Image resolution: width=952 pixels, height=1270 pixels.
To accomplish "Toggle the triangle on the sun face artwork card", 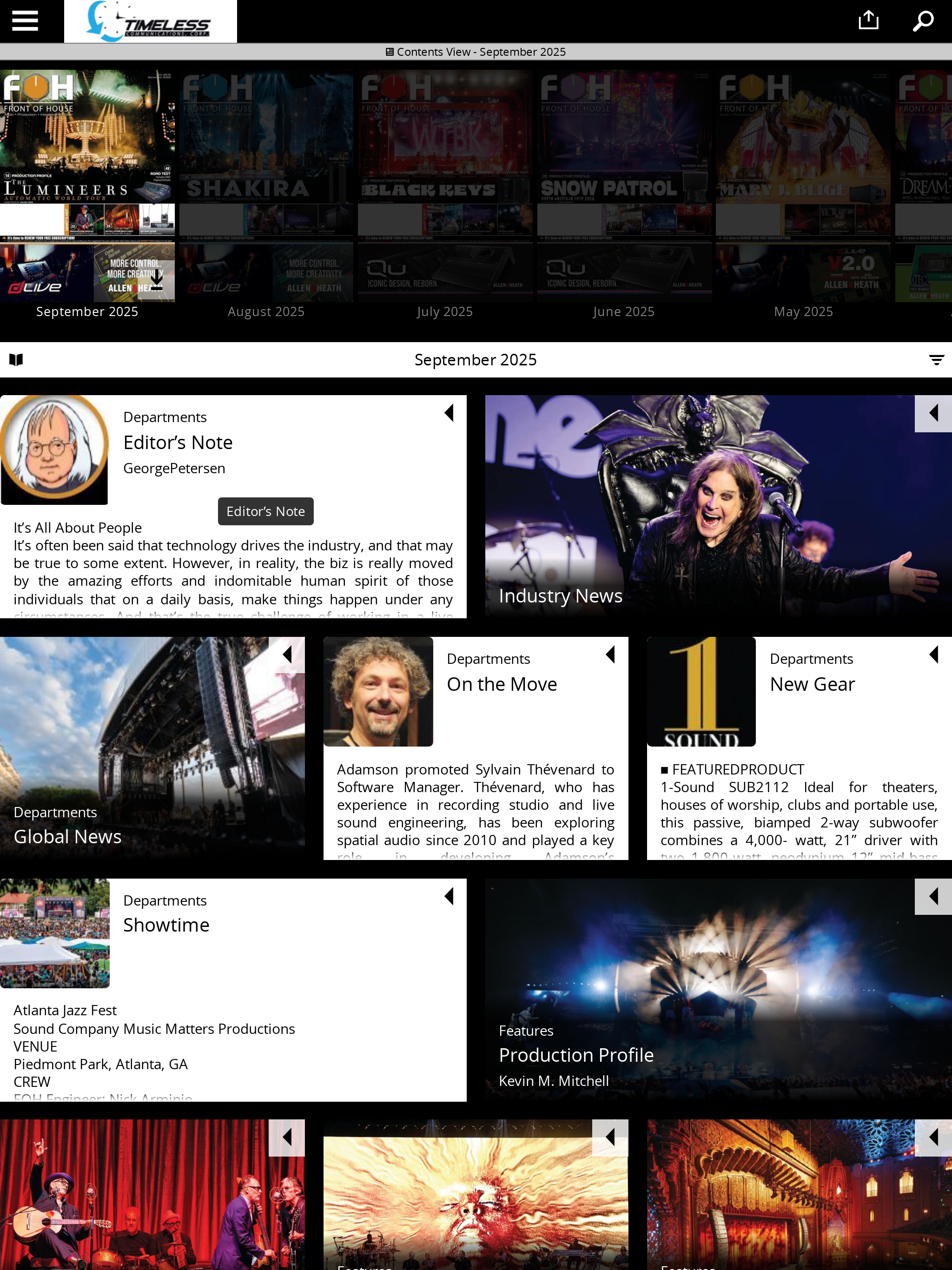I will coord(610,1138).
